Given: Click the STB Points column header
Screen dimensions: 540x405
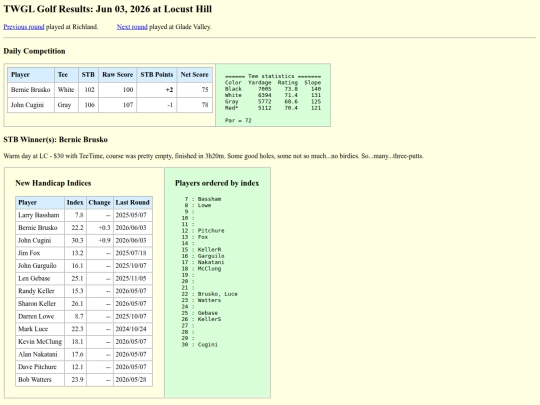Looking at the screenshot, I should [x=157, y=75].
